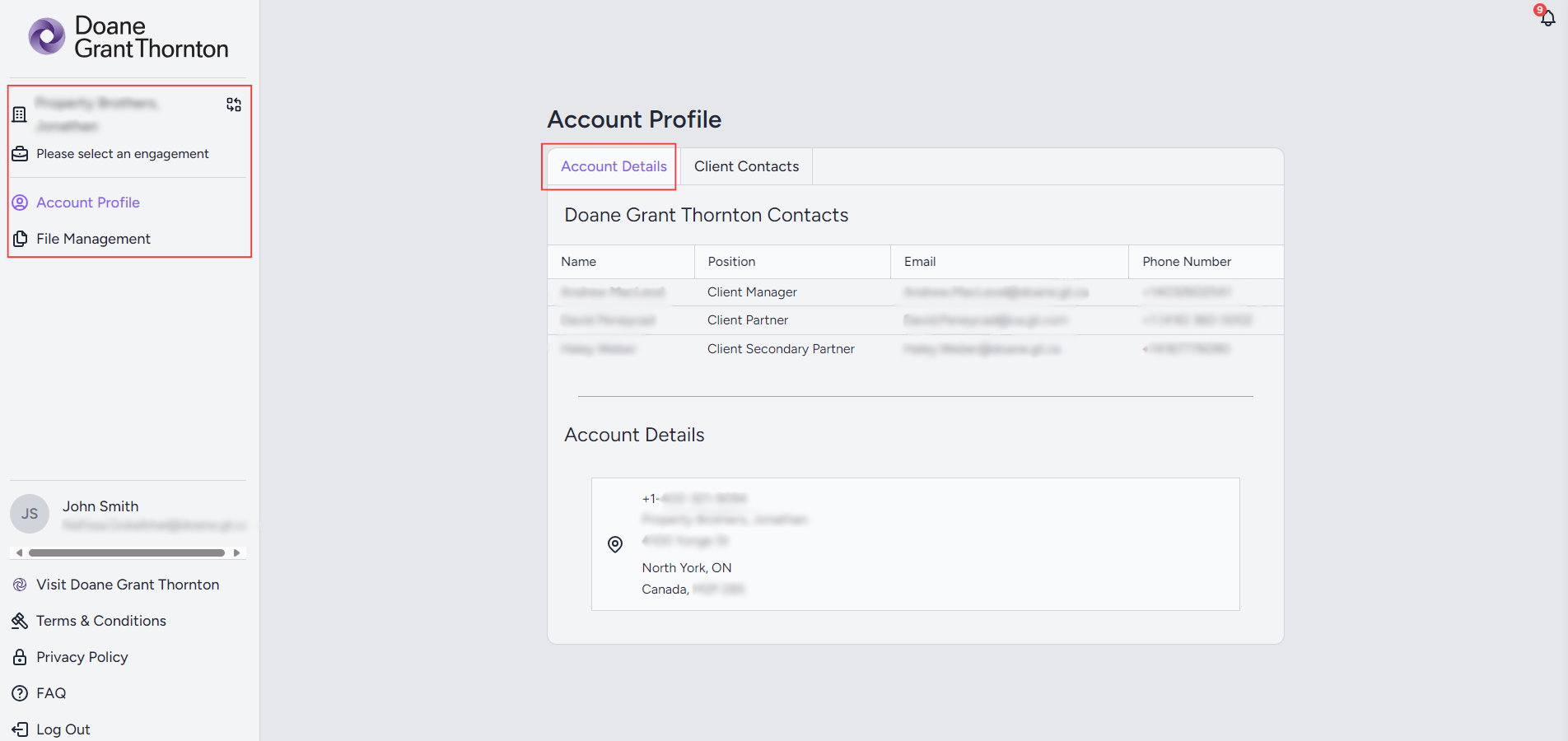Click the Log Out exit icon
The height and width of the screenshot is (741, 1568).
point(19,729)
